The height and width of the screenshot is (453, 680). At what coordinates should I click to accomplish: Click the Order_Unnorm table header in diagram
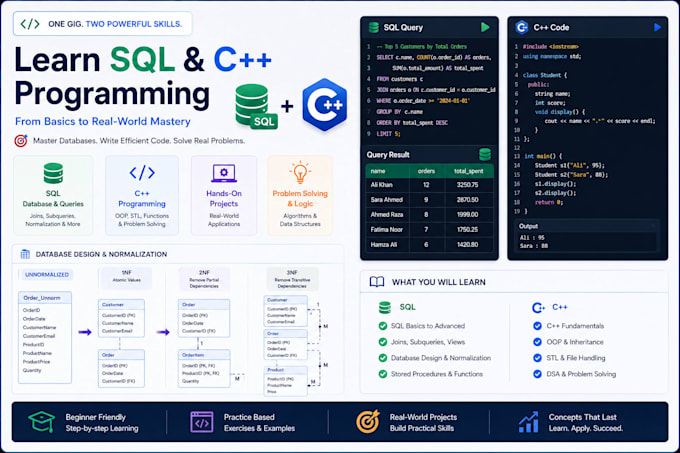45,298
